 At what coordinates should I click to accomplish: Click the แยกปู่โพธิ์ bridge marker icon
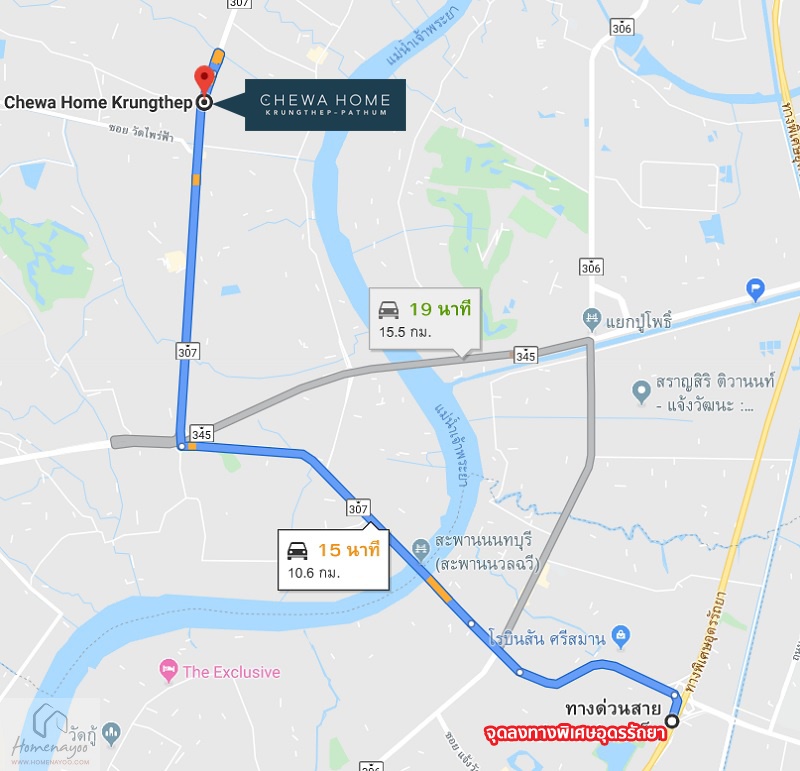(x=591, y=320)
